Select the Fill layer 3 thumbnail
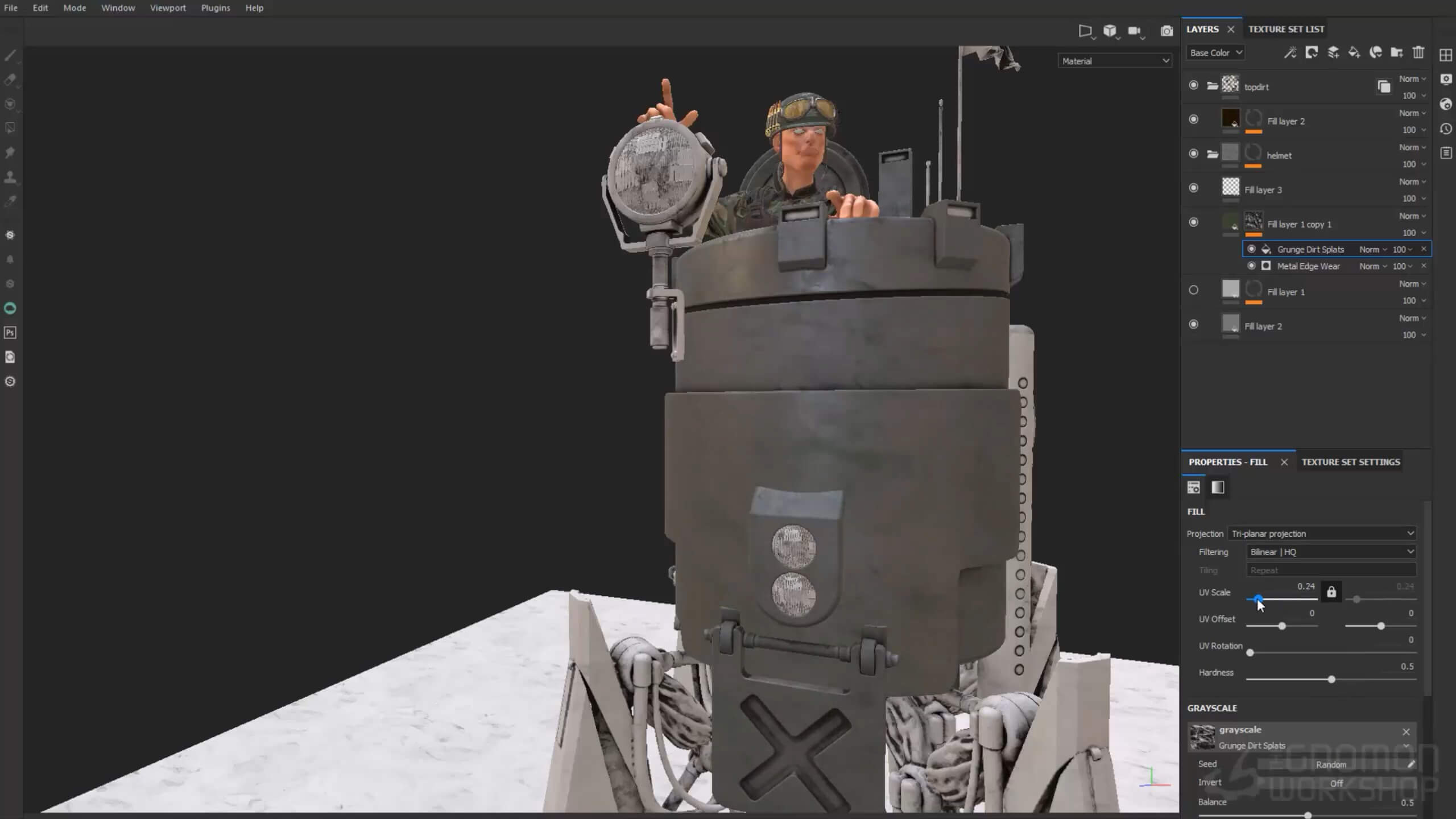1456x819 pixels. pos(1230,187)
